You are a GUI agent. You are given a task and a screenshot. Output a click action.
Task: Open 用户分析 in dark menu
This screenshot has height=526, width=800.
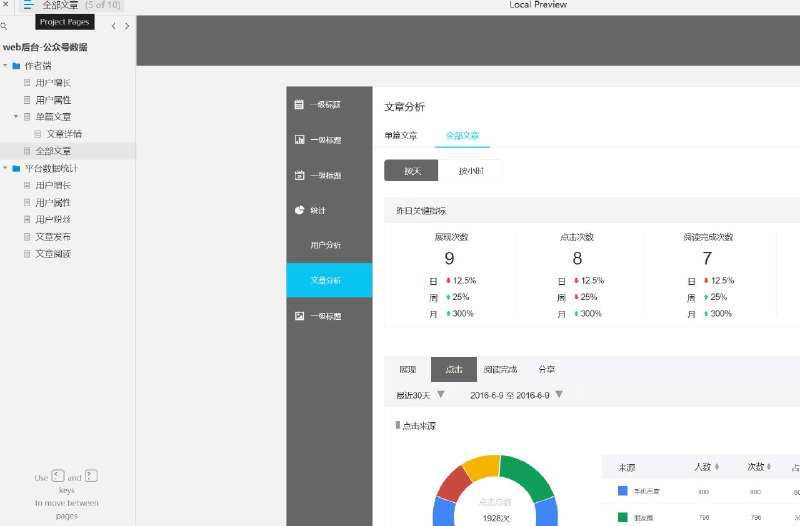(x=326, y=245)
